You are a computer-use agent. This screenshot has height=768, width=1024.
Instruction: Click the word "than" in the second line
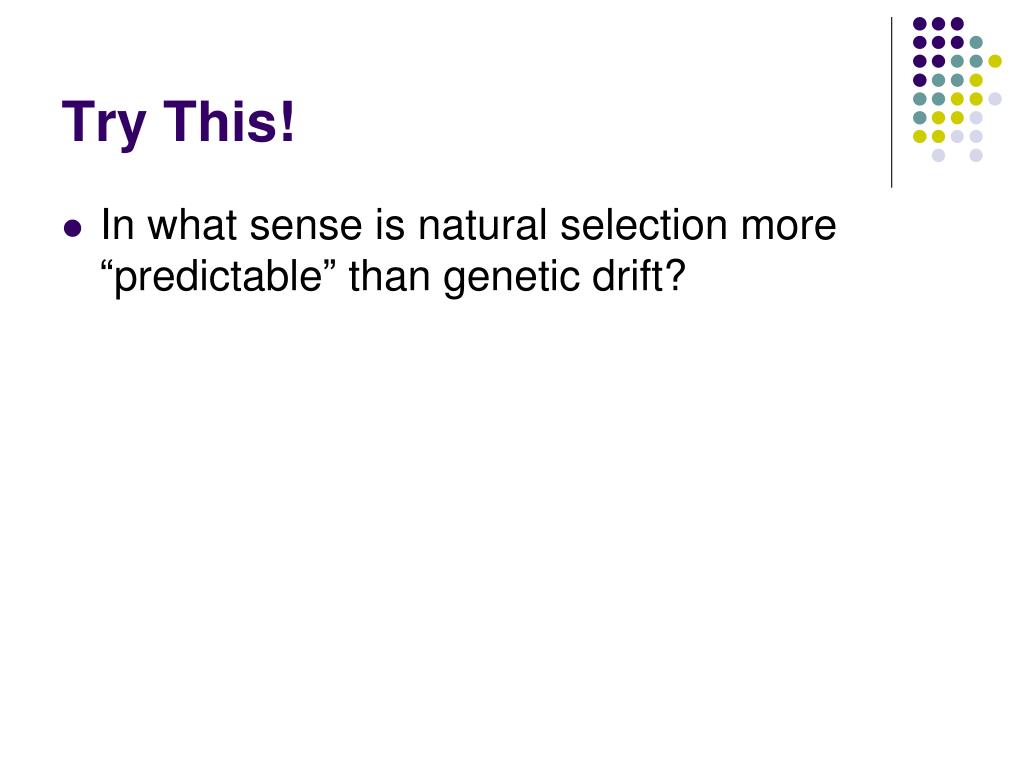[389, 276]
